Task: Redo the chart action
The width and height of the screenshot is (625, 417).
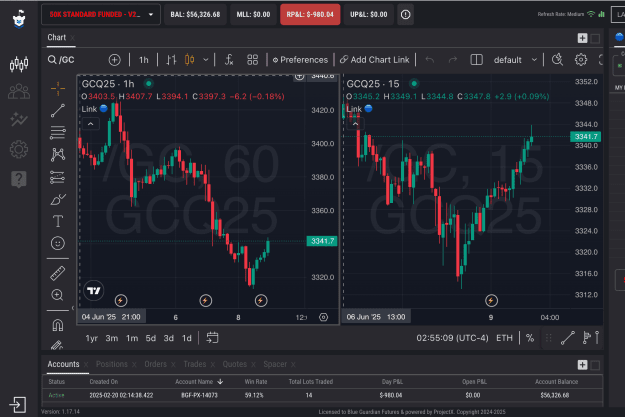Action: [452, 60]
